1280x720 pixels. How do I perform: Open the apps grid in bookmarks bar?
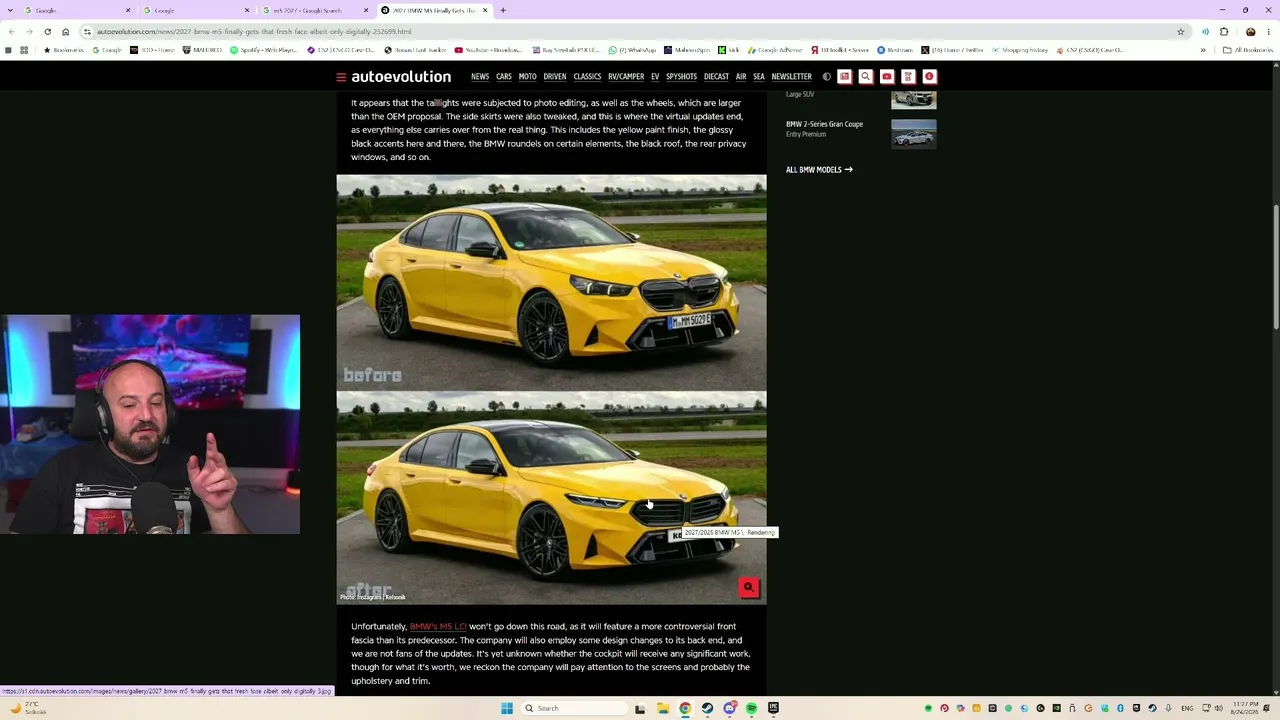[24, 50]
